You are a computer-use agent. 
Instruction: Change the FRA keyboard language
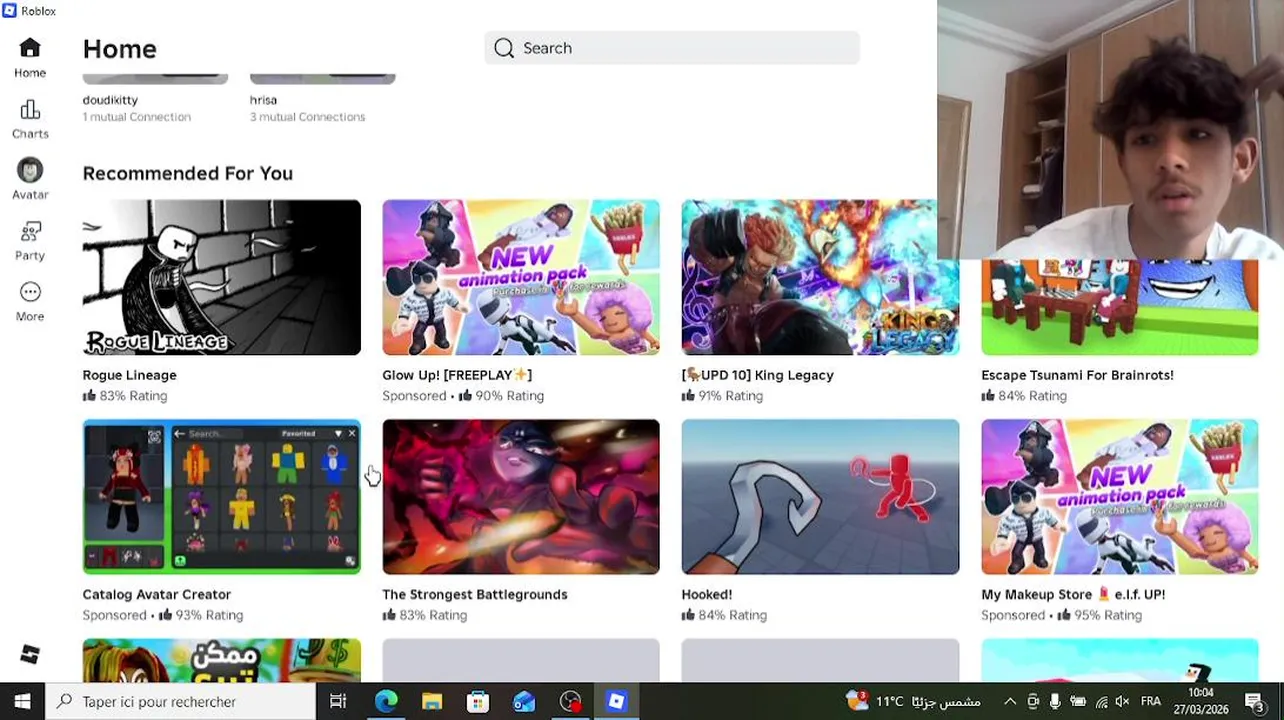click(x=1151, y=702)
